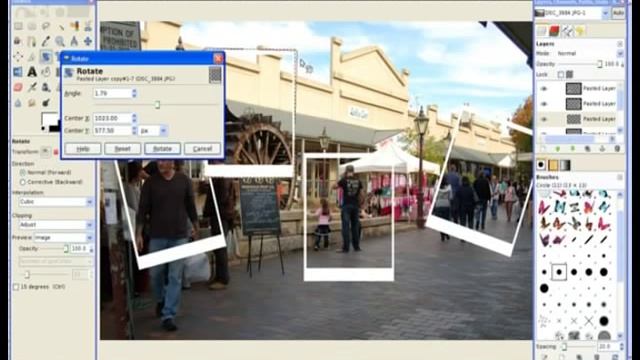The height and width of the screenshot is (360, 640).
Task: Select the Dodge/Burn tool
Action: pyautogui.click(x=46, y=102)
